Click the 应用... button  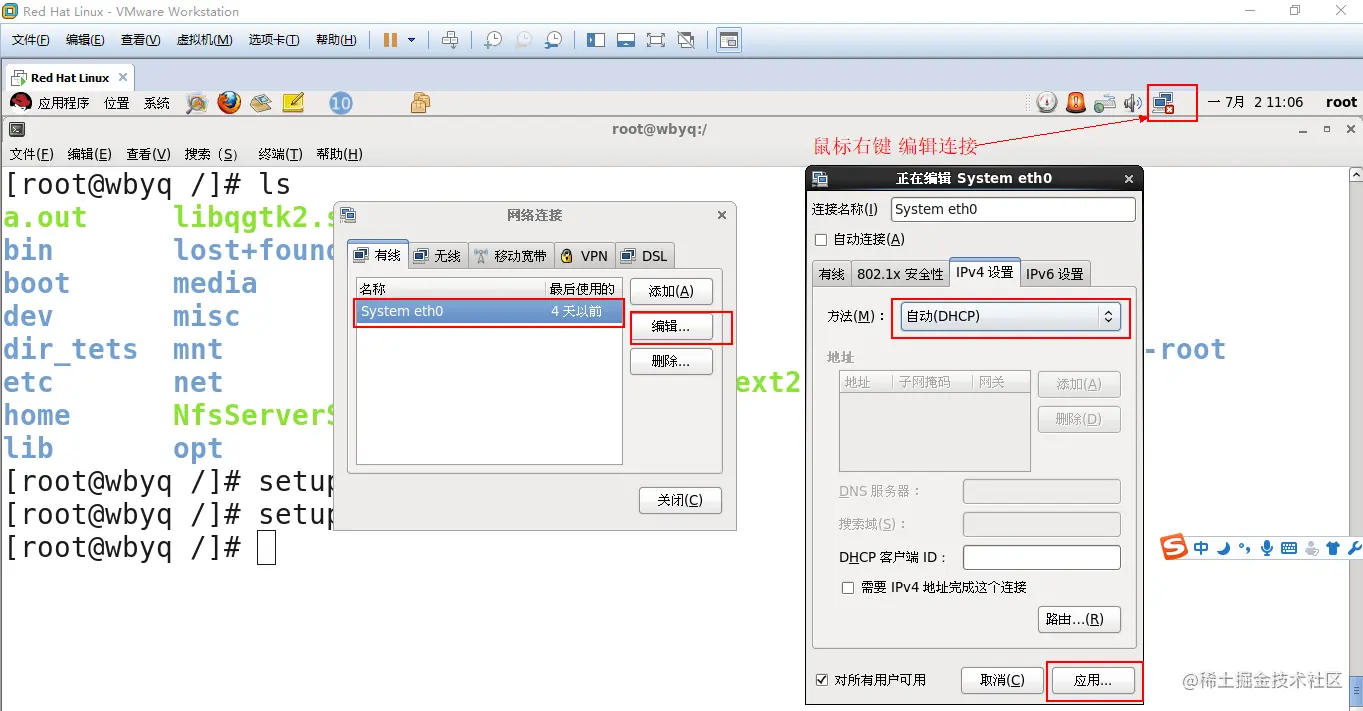point(1093,680)
